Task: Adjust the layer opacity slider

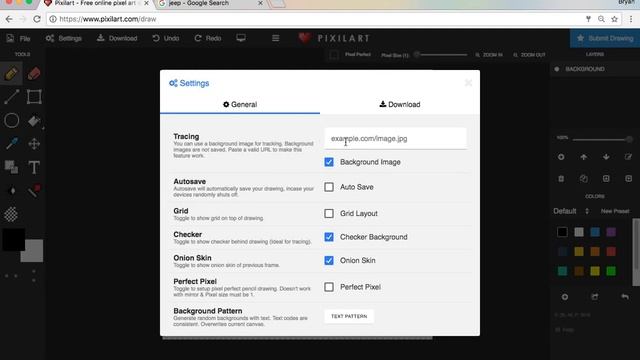Action: [x=602, y=140]
